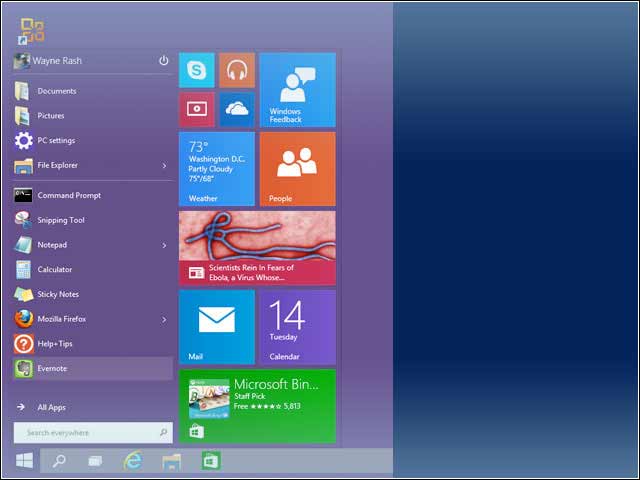The width and height of the screenshot is (640, 480).
Task: Click the Search everywhere input box
Action: pyautogui.click(x=93, y=433)
